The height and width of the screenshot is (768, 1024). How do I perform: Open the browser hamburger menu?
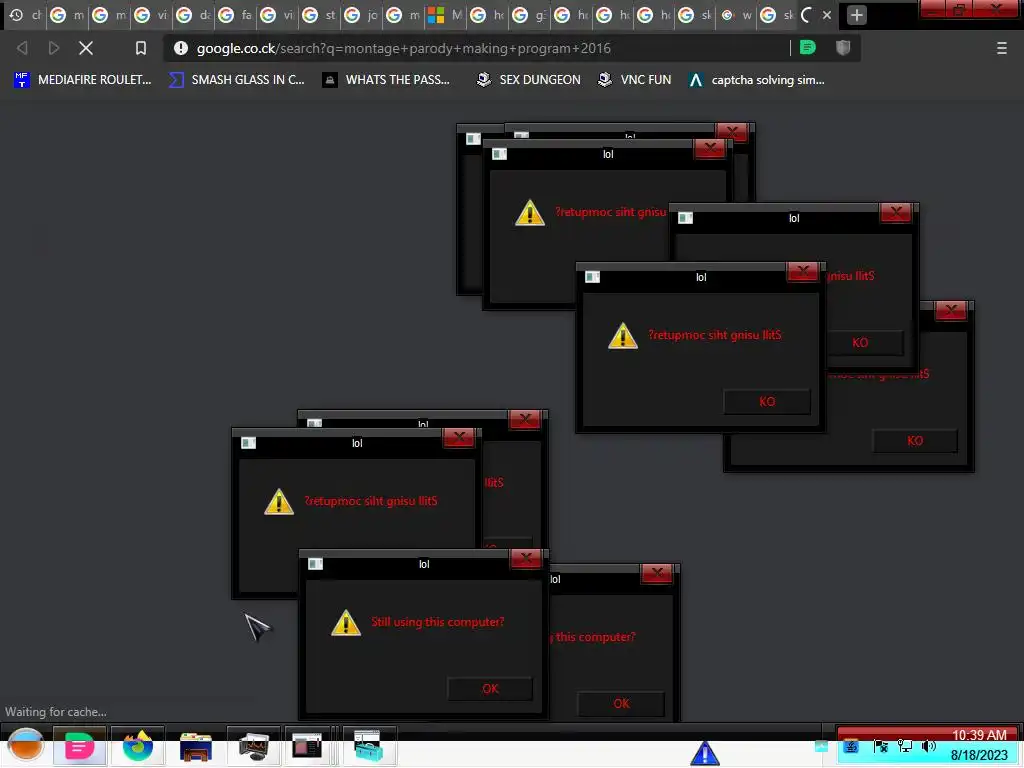coord(1002,48)
